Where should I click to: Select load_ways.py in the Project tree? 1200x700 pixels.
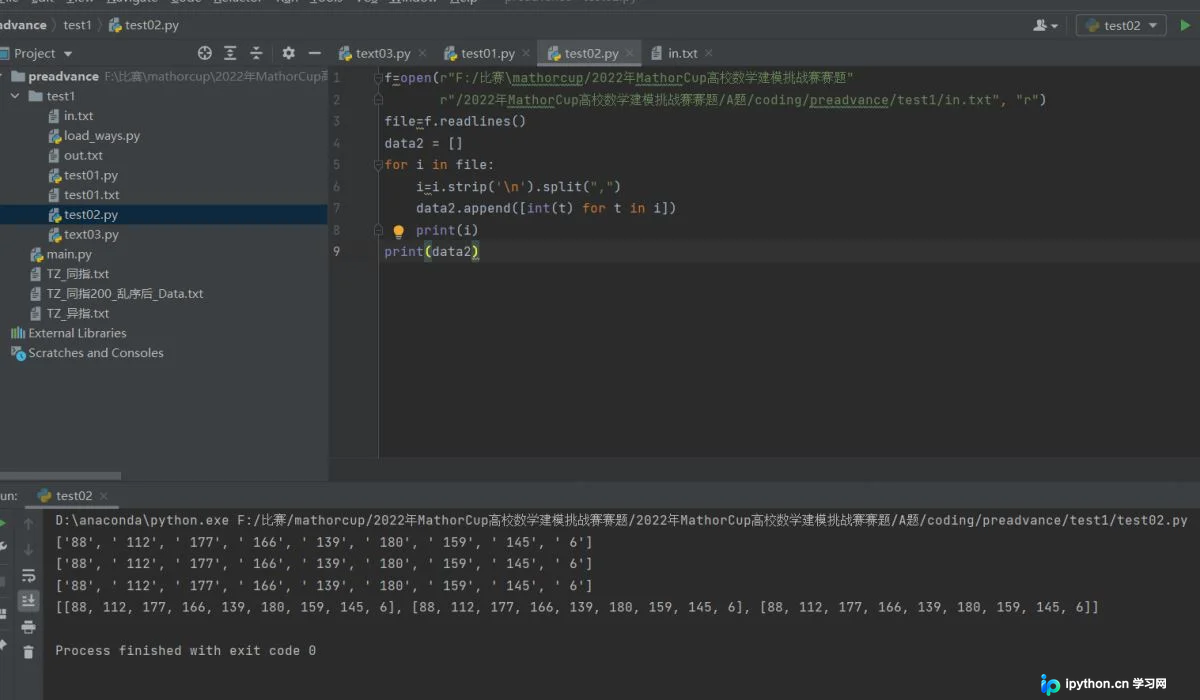click(x=102, y=136)
